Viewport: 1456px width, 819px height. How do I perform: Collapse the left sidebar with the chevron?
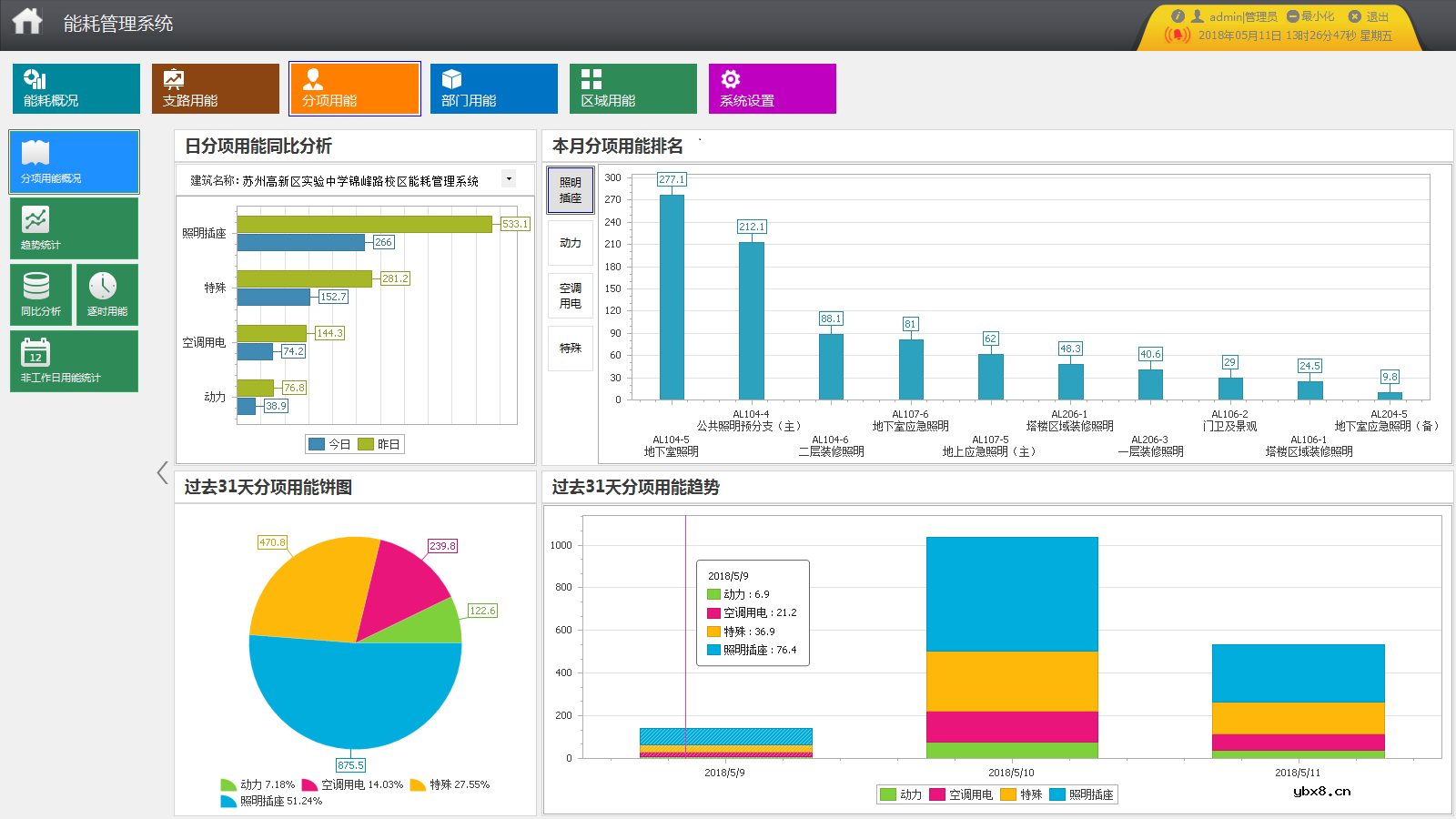tap(161, 472)
